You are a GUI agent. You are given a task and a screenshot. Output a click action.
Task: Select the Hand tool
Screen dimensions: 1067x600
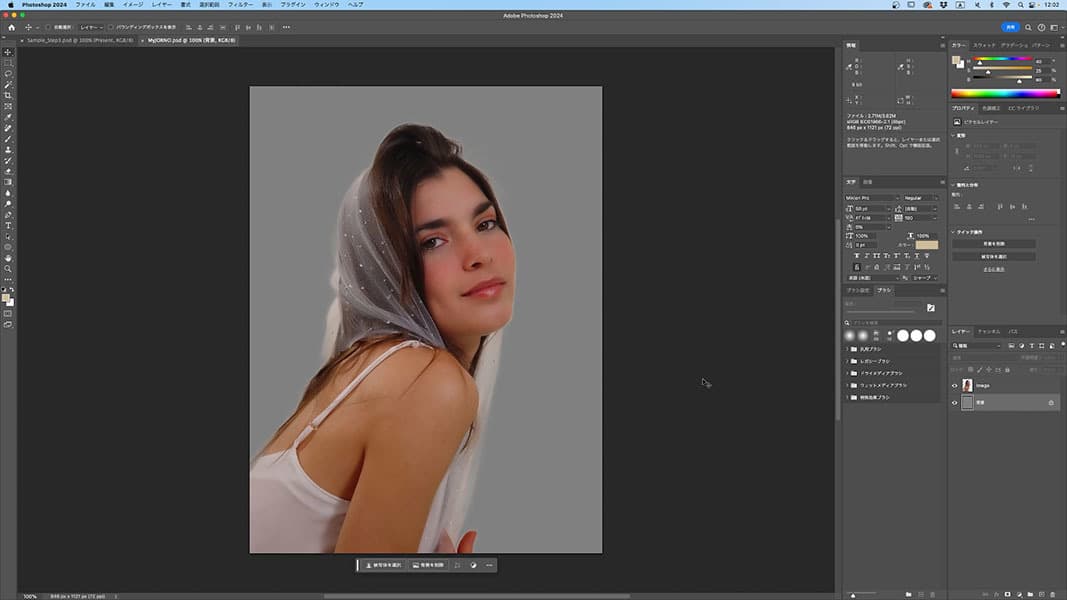pos(8,257)
